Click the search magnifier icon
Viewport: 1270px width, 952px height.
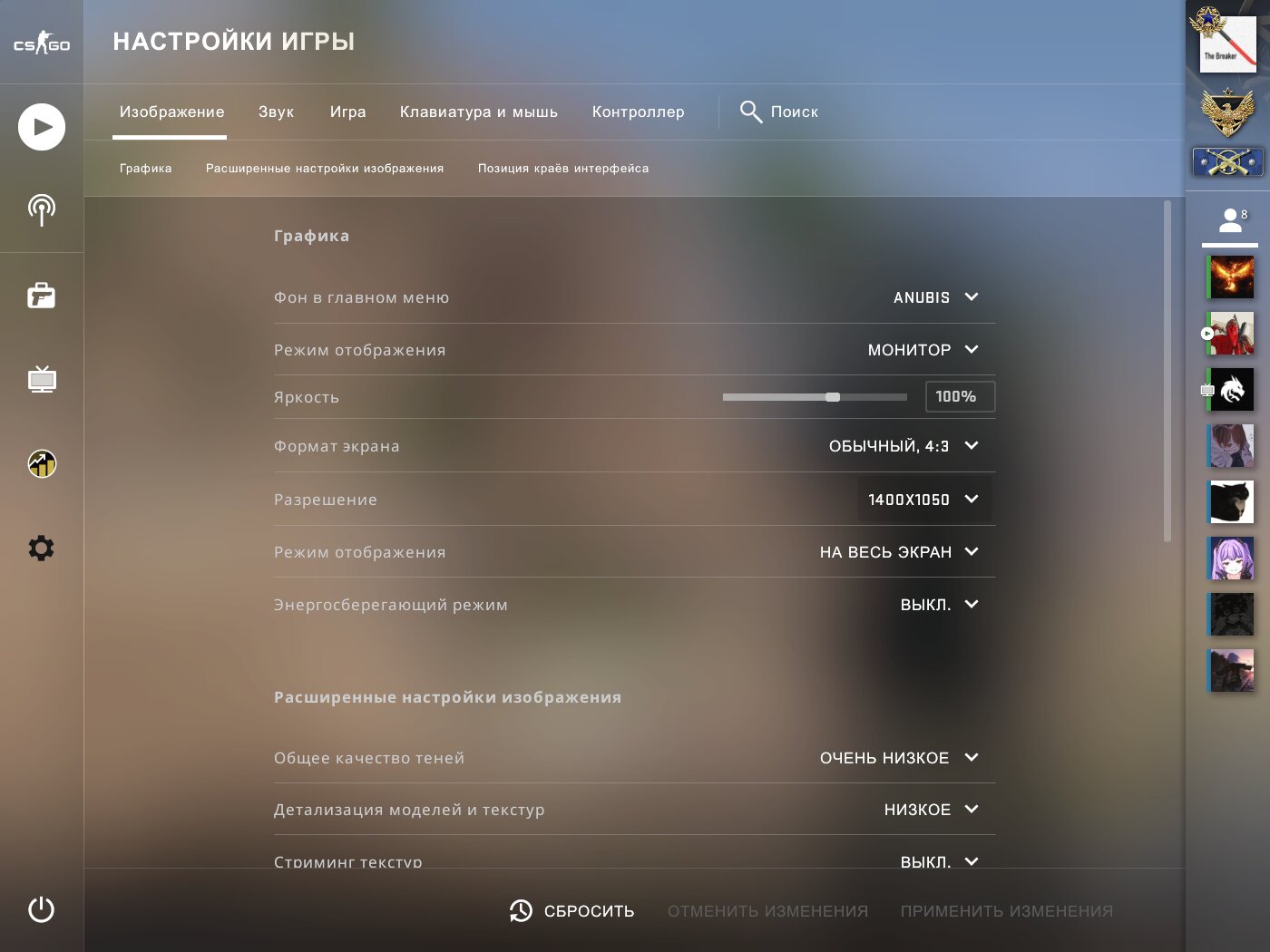coord(750,112)
